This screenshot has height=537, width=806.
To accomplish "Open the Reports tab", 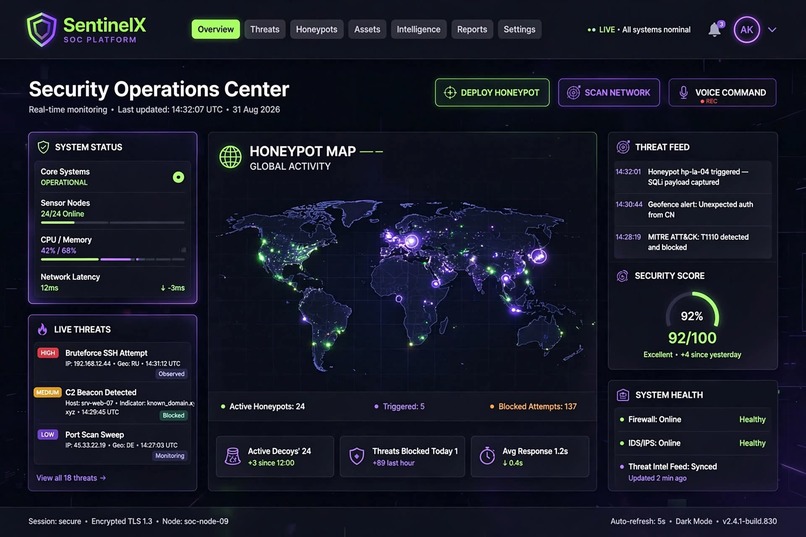I will point(472,29).
